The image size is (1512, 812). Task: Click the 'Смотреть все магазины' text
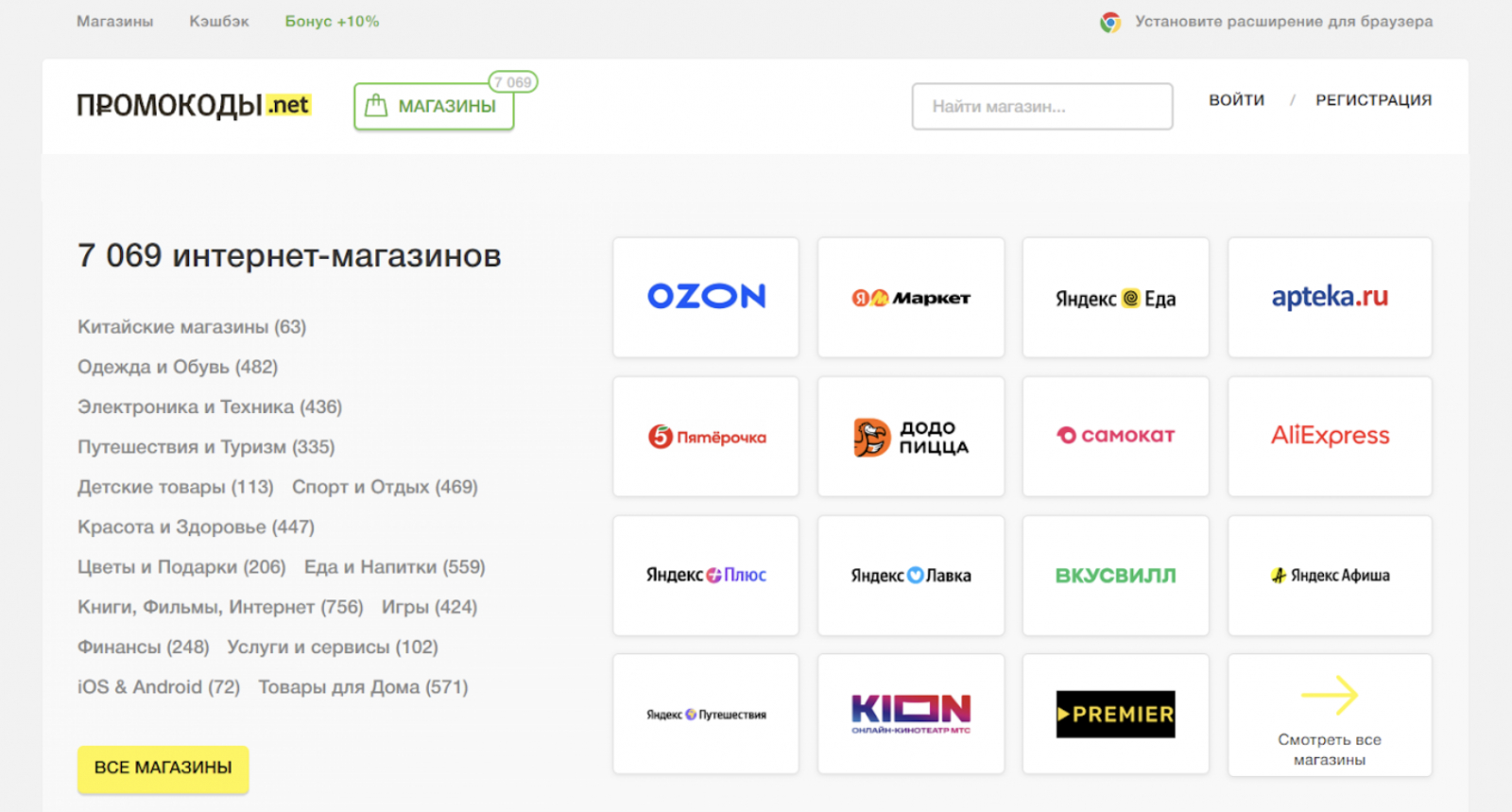tap(1330, 750)
